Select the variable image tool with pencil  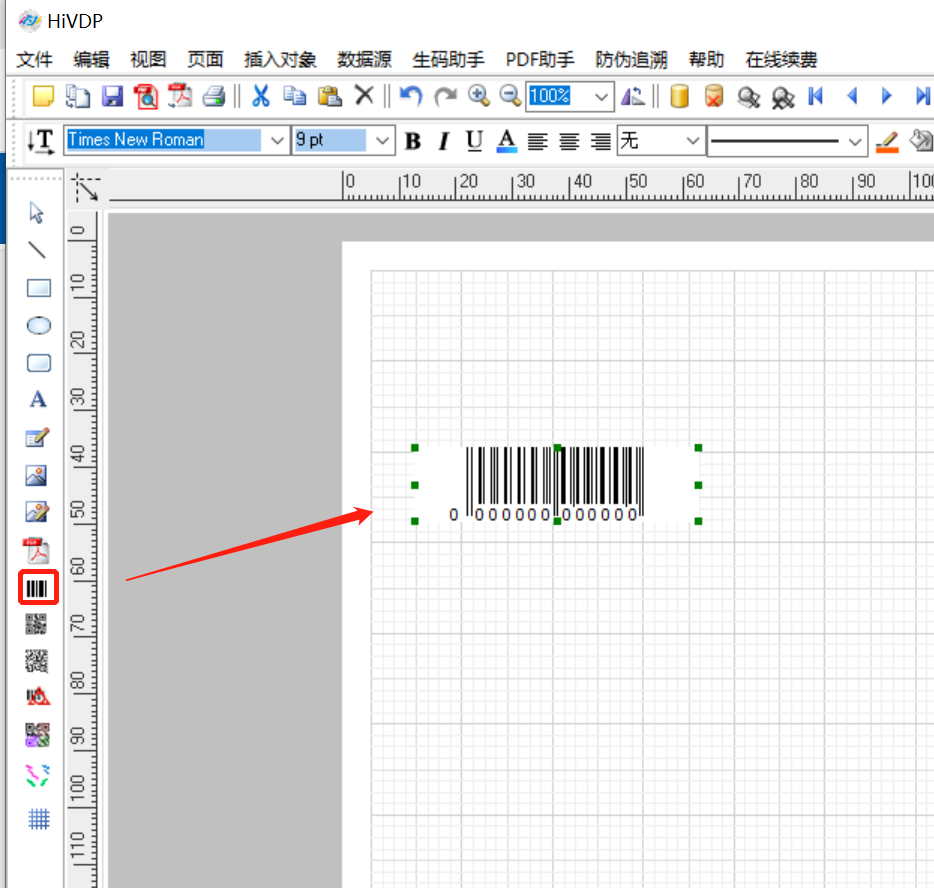click(x=37, y=512)
